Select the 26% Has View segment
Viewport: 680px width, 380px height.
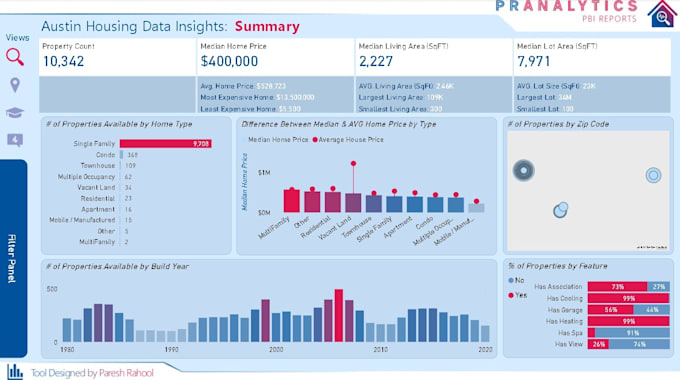click(598, 344)
